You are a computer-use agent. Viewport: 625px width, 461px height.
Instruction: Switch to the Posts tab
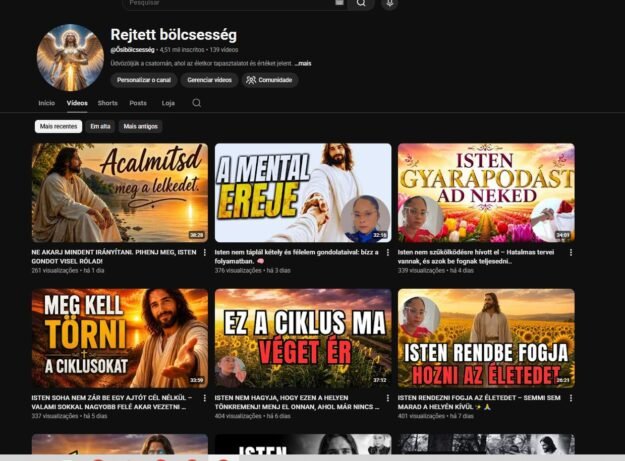tap(138, 103)
